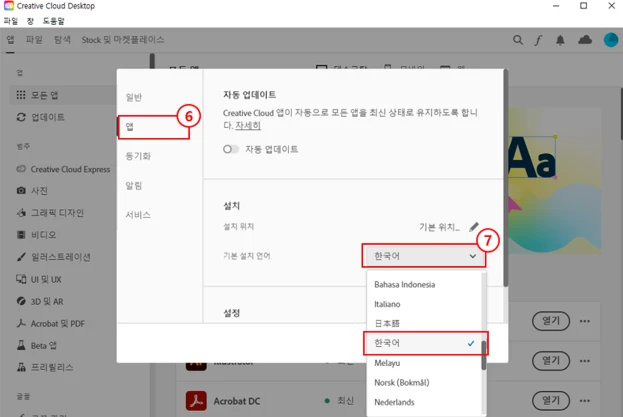Screen dimensions: 623x417
Task: Click the Aa banner thumbnail
Action: coord(554,181)
